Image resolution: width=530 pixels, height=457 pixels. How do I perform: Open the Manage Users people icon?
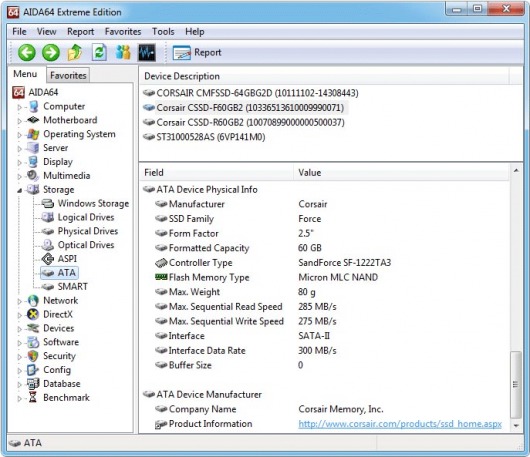tap(123, 52)
